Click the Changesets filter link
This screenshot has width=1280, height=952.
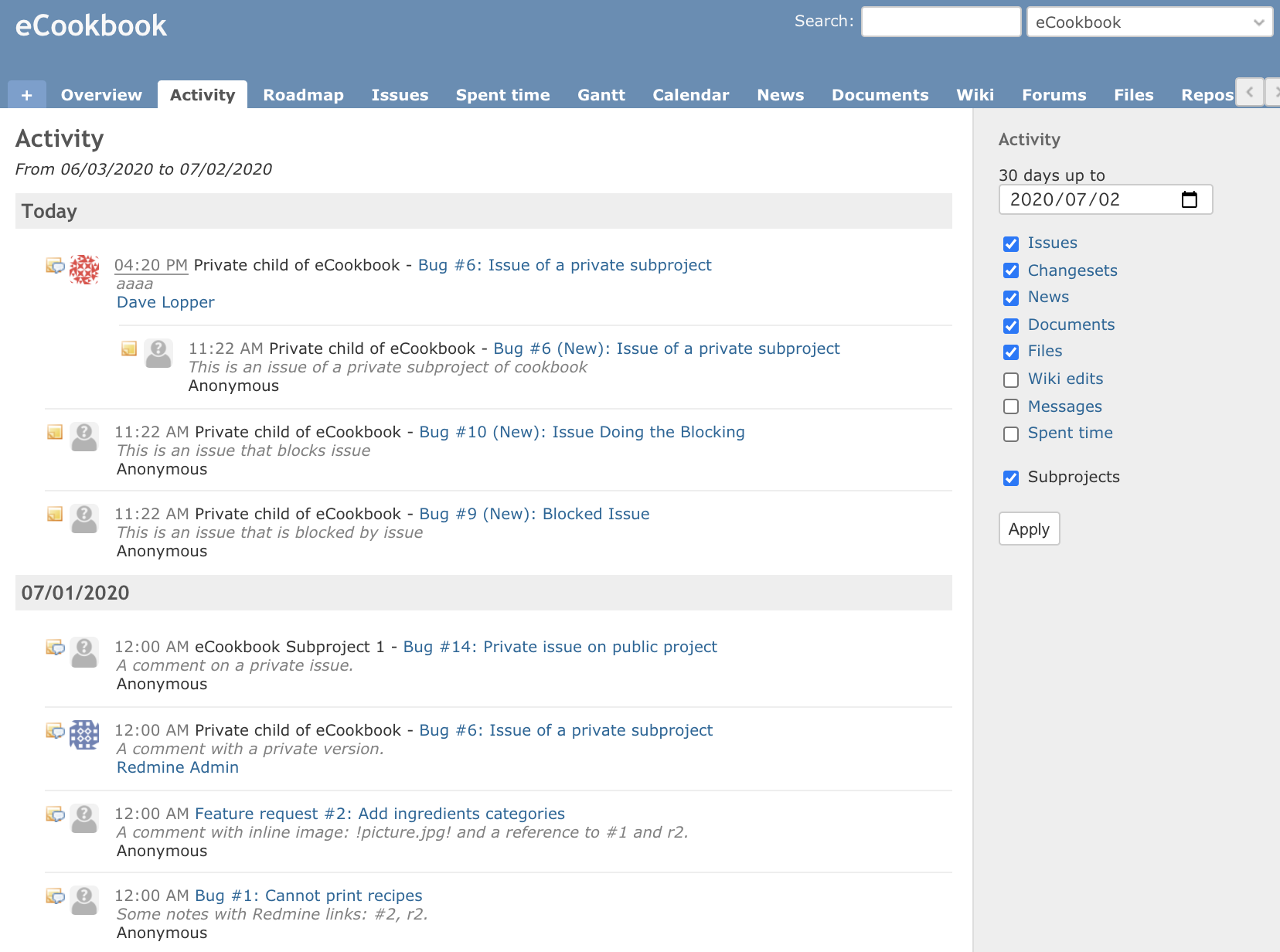pos(1072,270)
